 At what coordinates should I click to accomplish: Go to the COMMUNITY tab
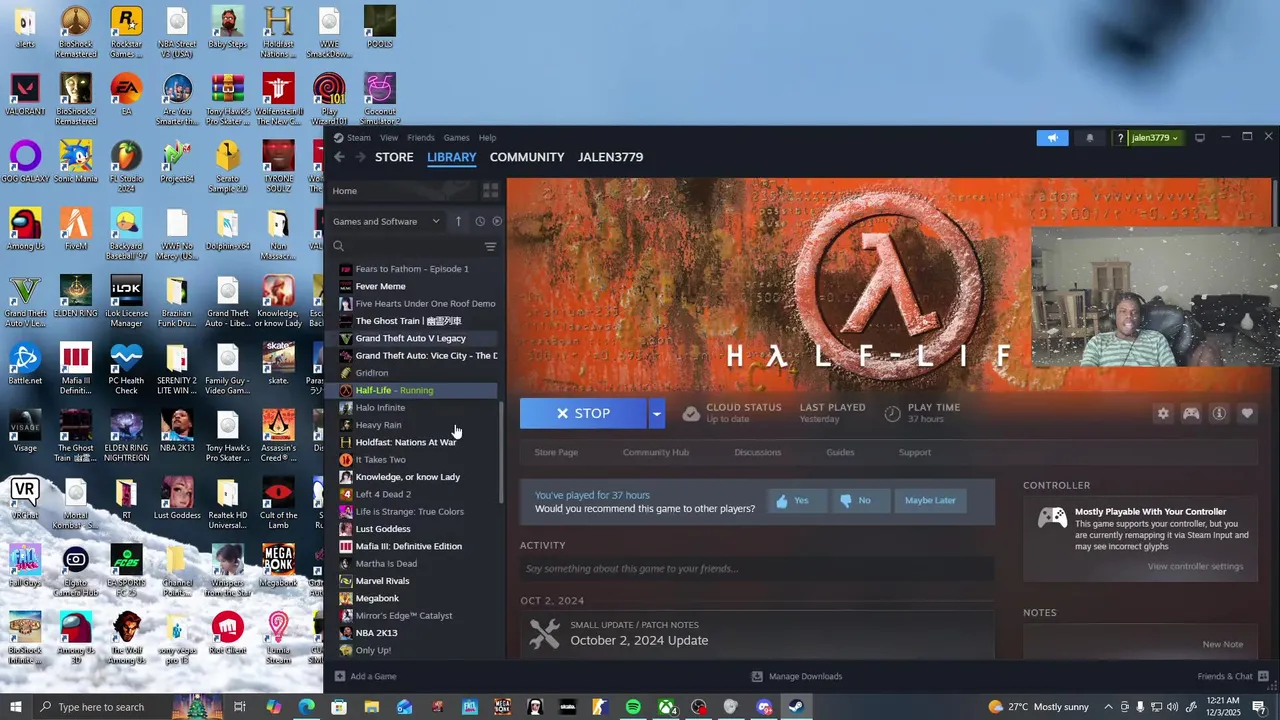tap(527, 157)
